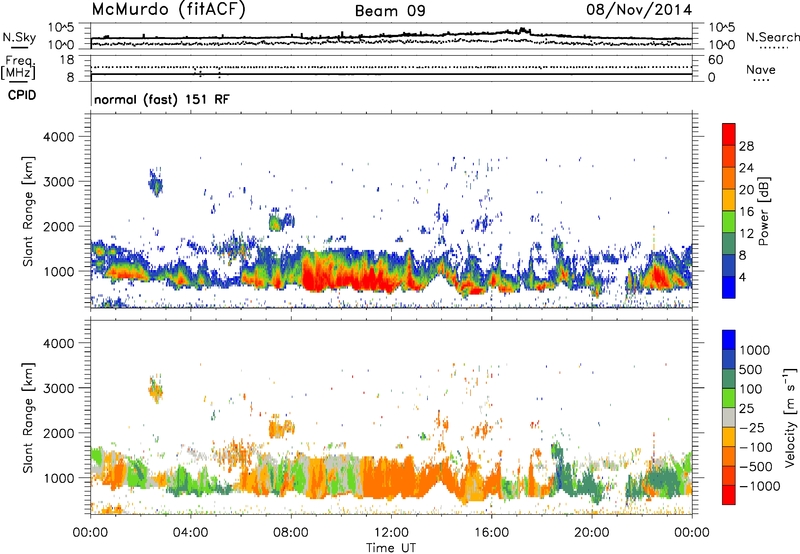Click the "-100" tick on the Velocity colorbar
Viewport: 800px width, 554px height.
point(757,447)
